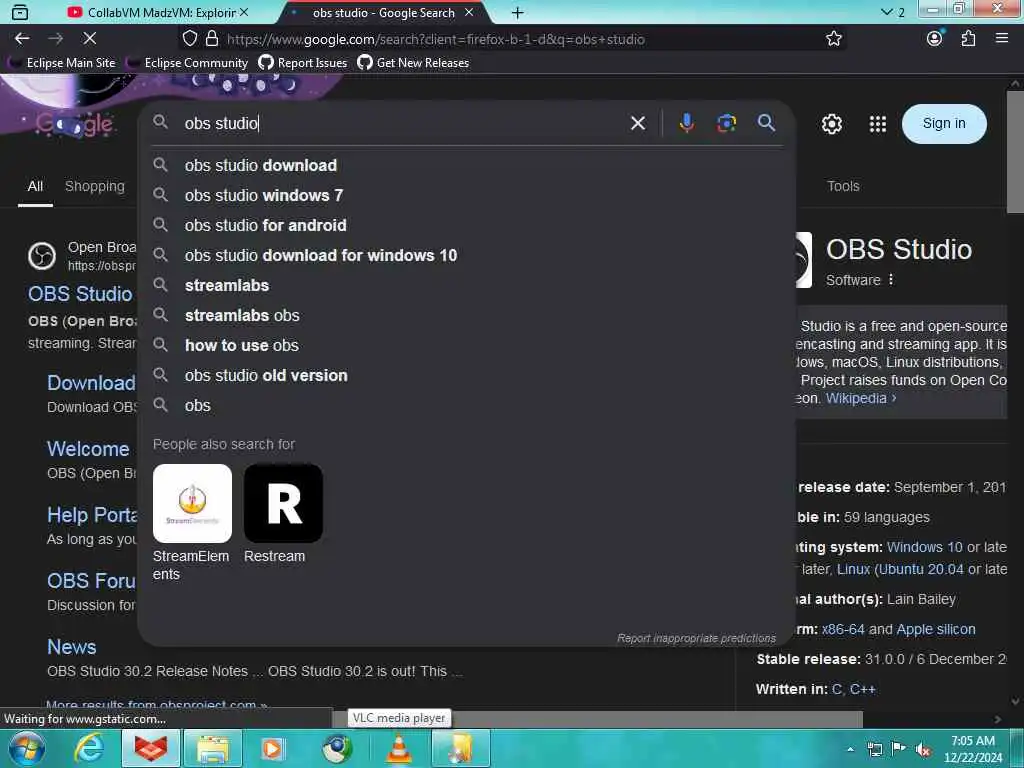Open the Apple silicon platform link
1024x768 pixels.
[x=936, y=630]
